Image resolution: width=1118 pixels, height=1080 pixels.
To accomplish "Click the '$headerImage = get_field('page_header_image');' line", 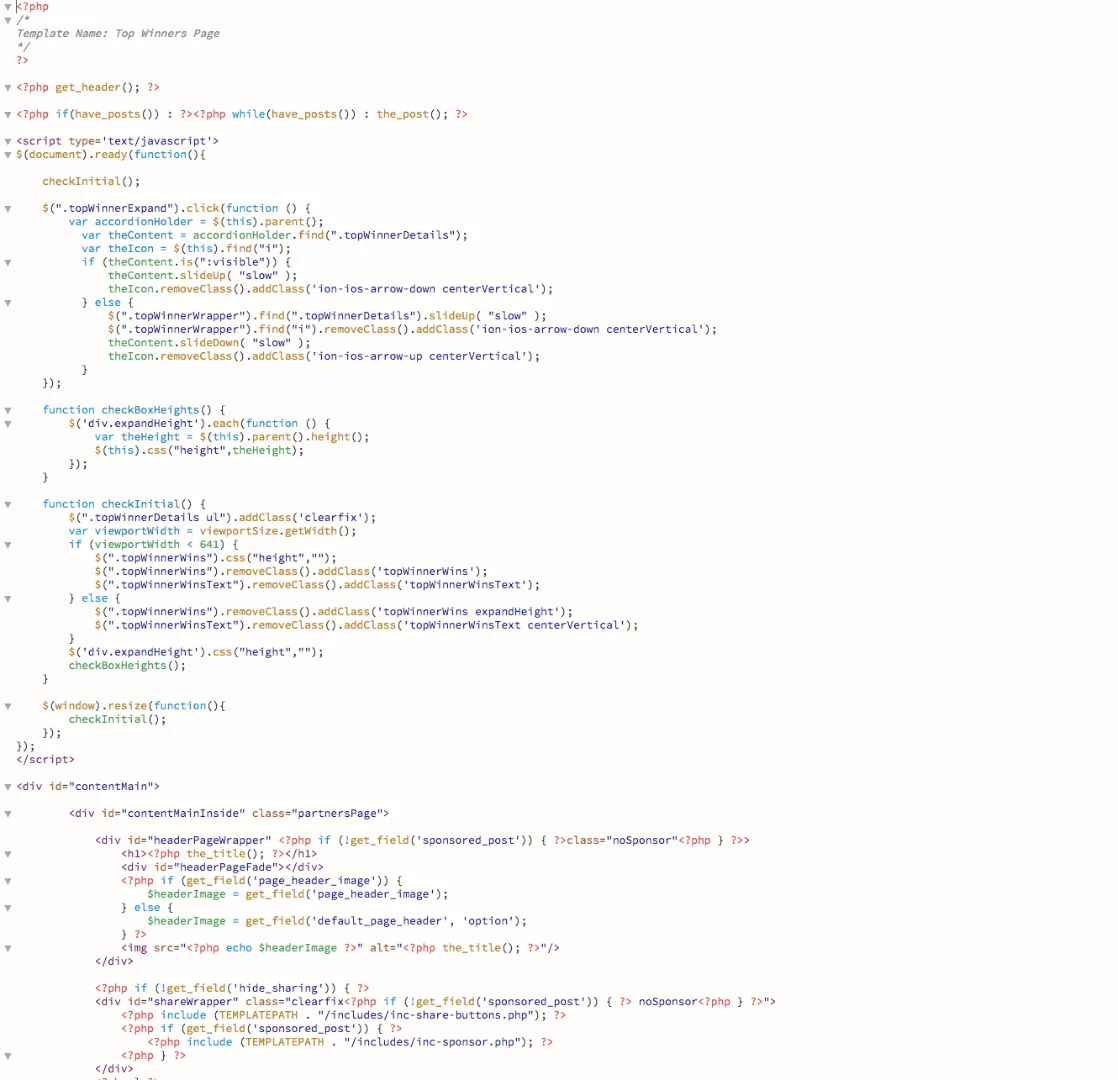I will [297, 895].
